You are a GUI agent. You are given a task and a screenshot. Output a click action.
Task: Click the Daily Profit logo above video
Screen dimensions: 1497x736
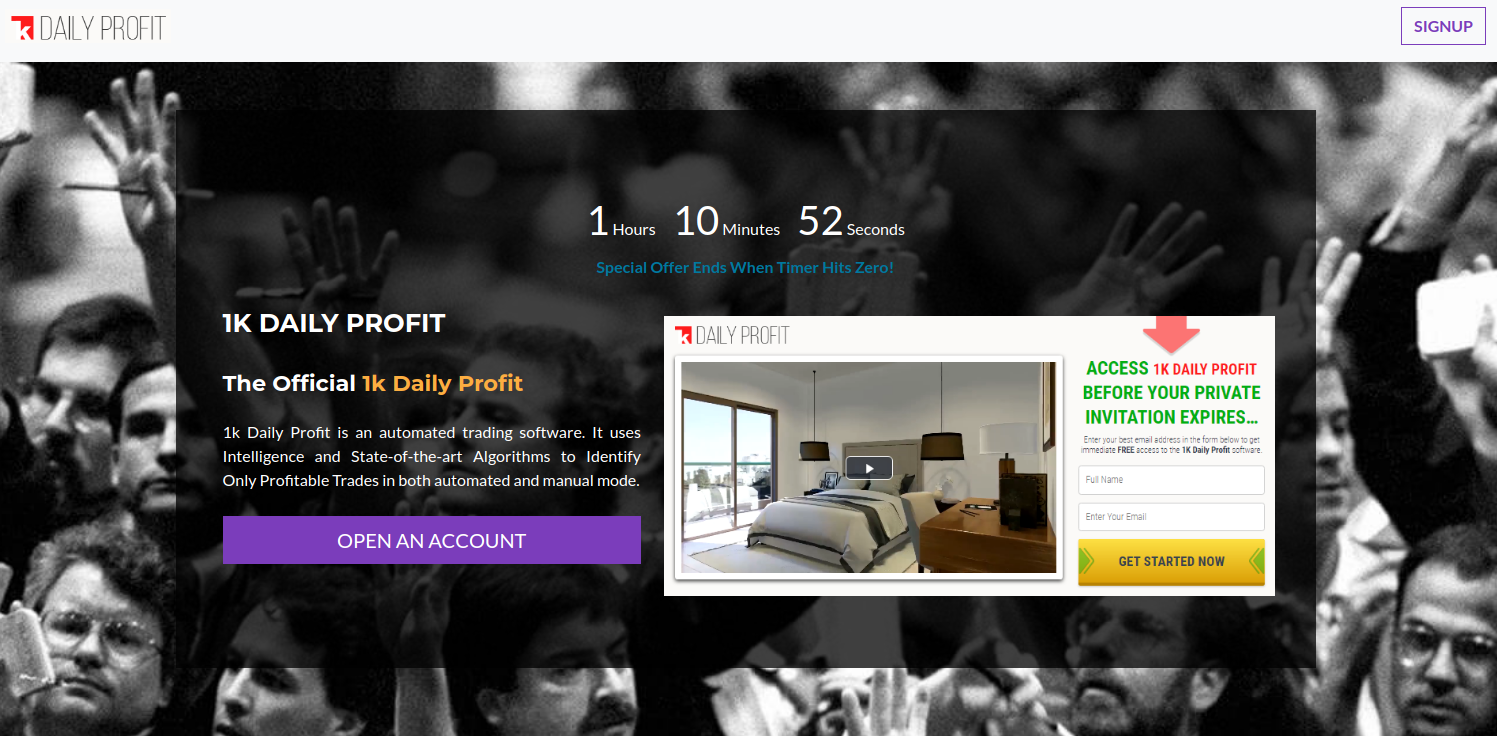point(732,335)
